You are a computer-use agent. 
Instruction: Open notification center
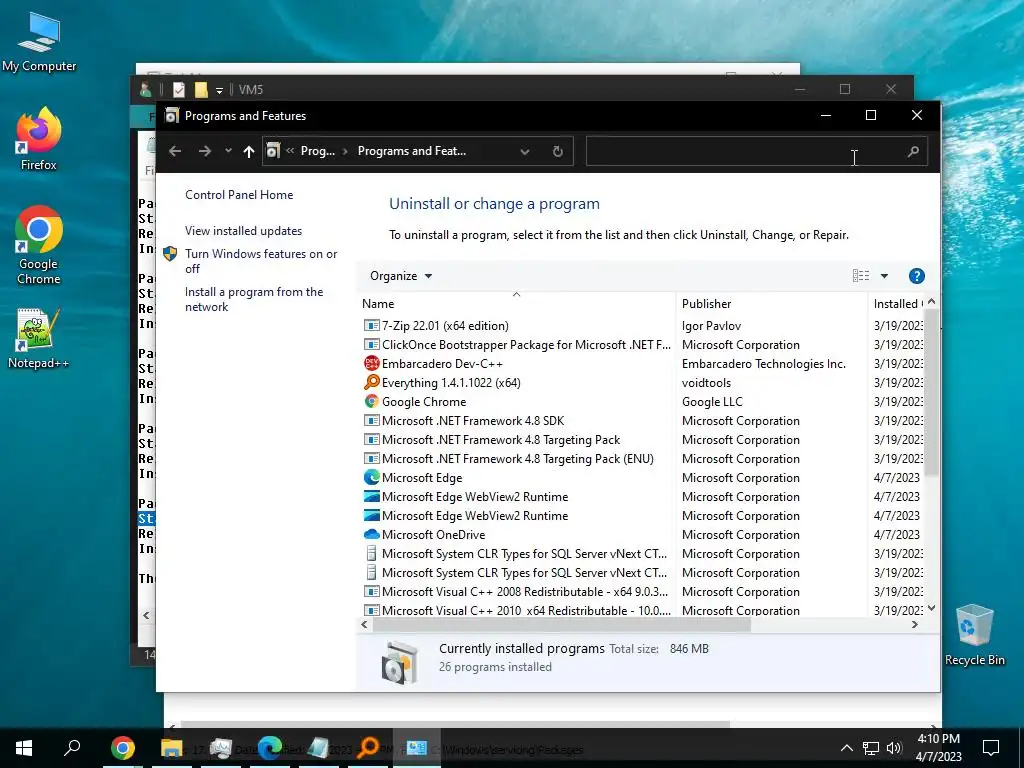point(991,748)
